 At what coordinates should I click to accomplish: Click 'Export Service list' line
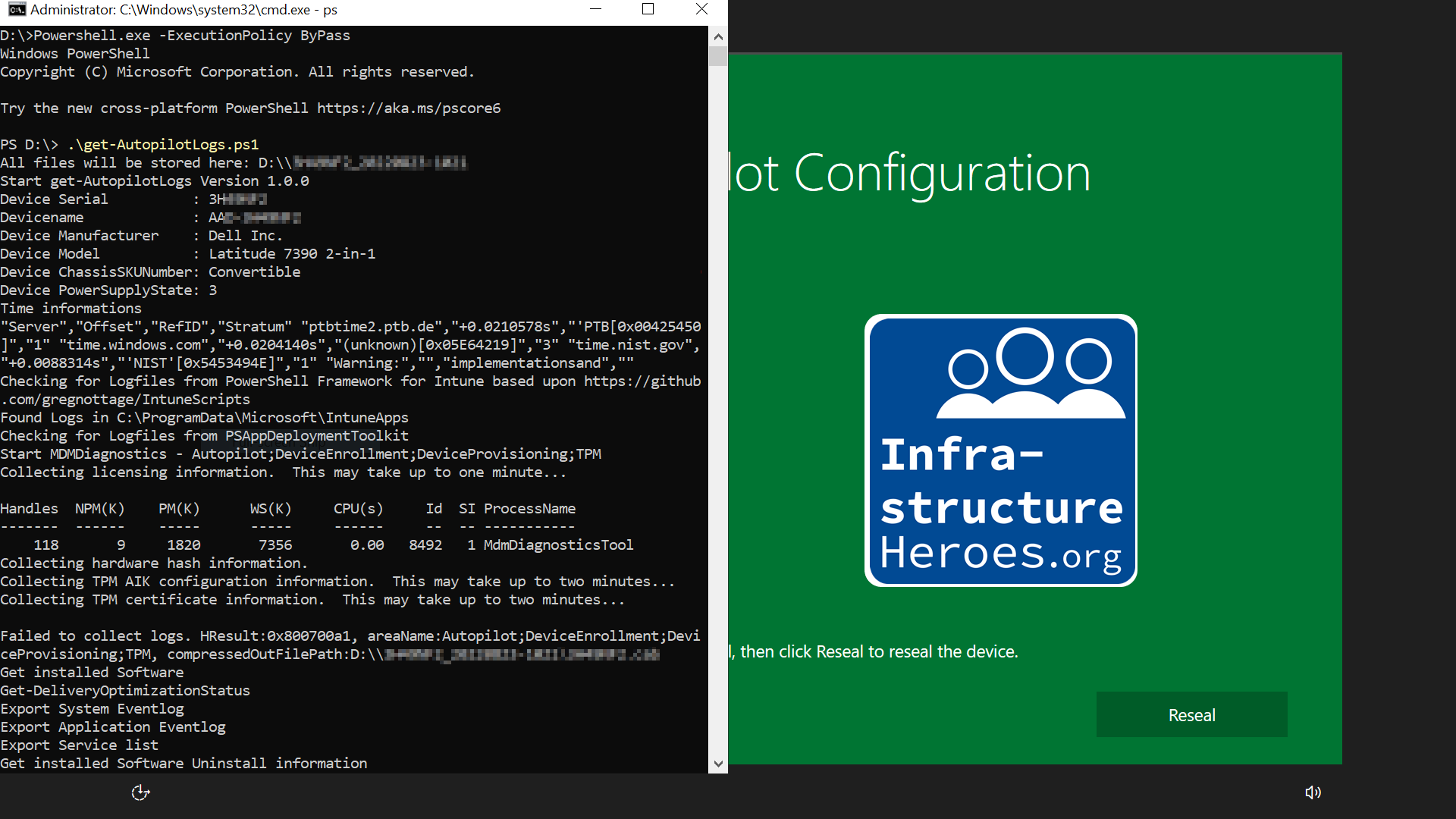coord(79,745)
